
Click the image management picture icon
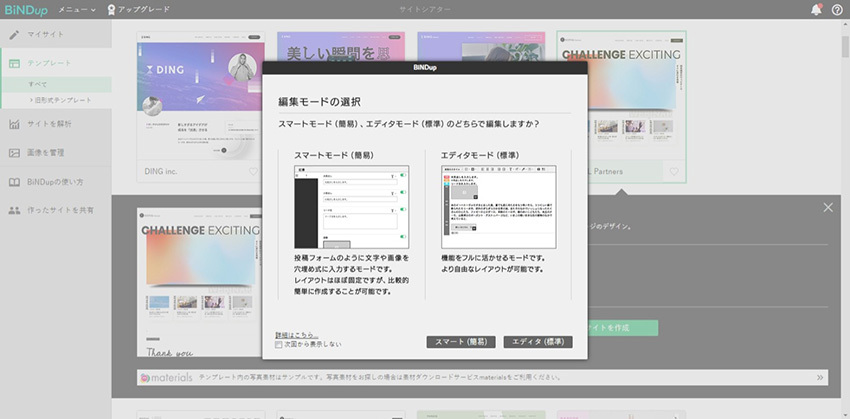[15, 153]
